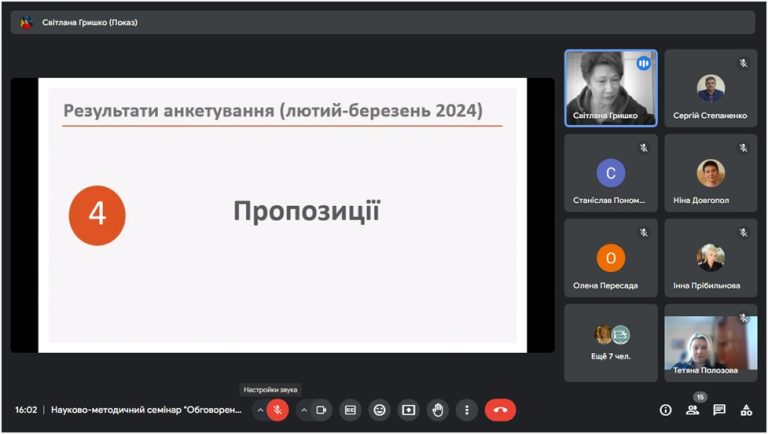Select Ніна Довгопол's participant tile
768x434 pixels.
pos(711,173)
